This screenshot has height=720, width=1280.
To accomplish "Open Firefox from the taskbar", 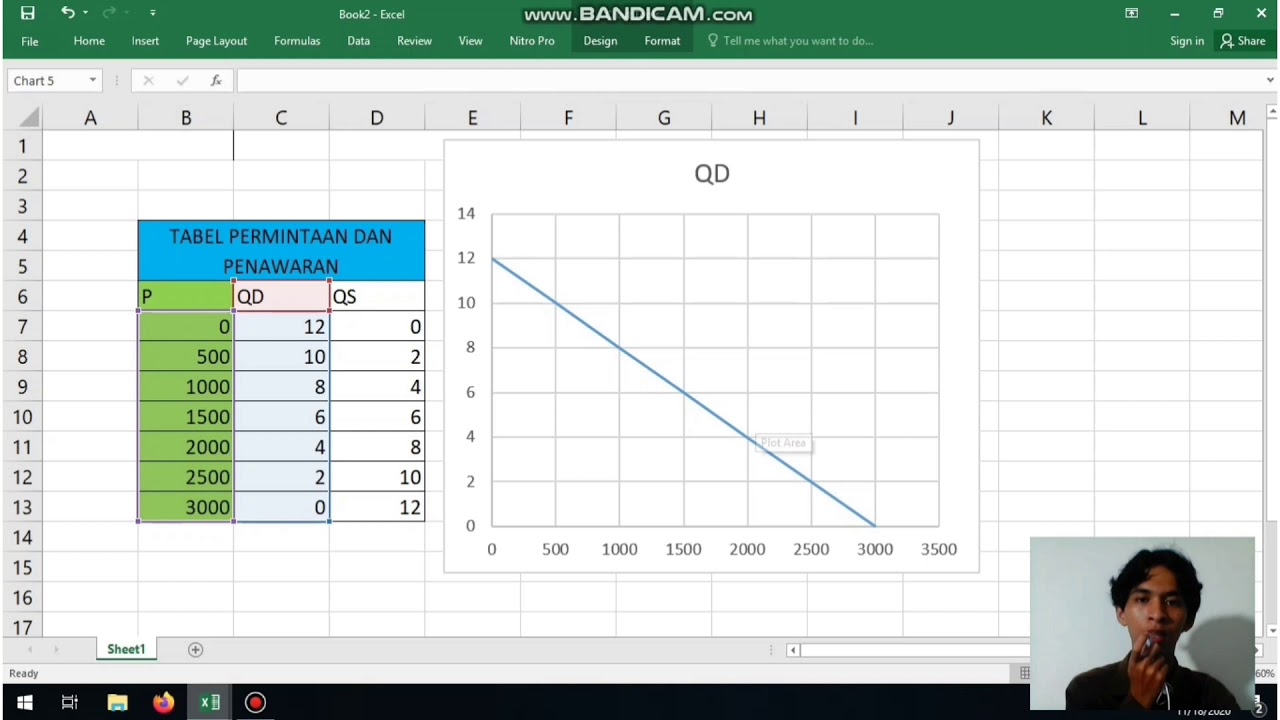I will point(163,703).
